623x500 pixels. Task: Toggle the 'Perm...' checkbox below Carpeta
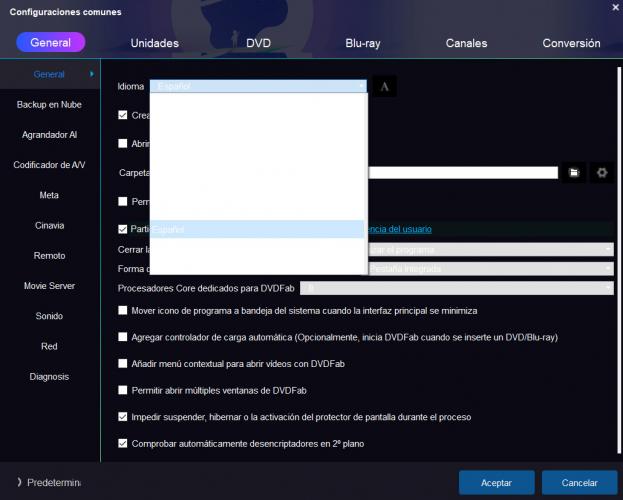click(122, 201)
